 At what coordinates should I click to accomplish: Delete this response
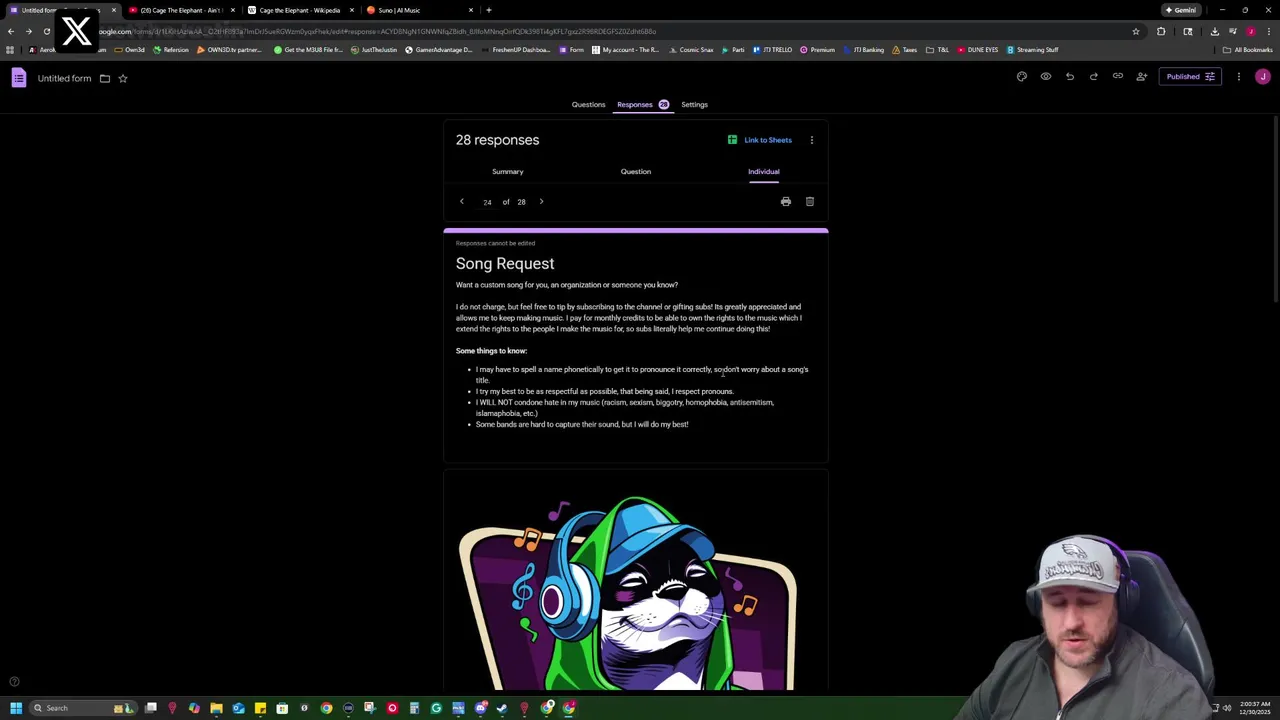(x=810, y=202)
